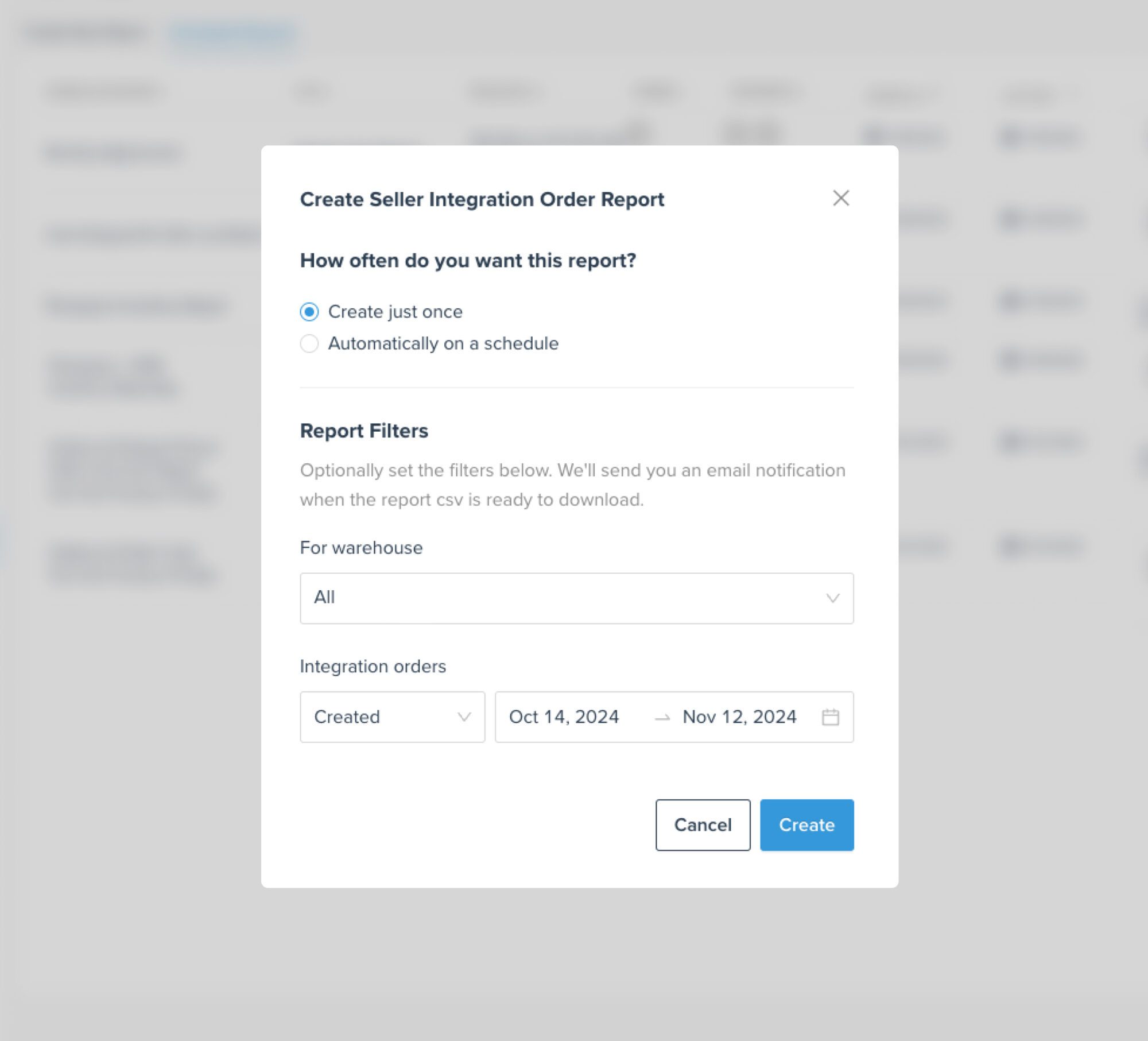Expand the "For warehouse" All dropdown
The height and width of the screenshot is (1041, 1148).
(577, 598)
